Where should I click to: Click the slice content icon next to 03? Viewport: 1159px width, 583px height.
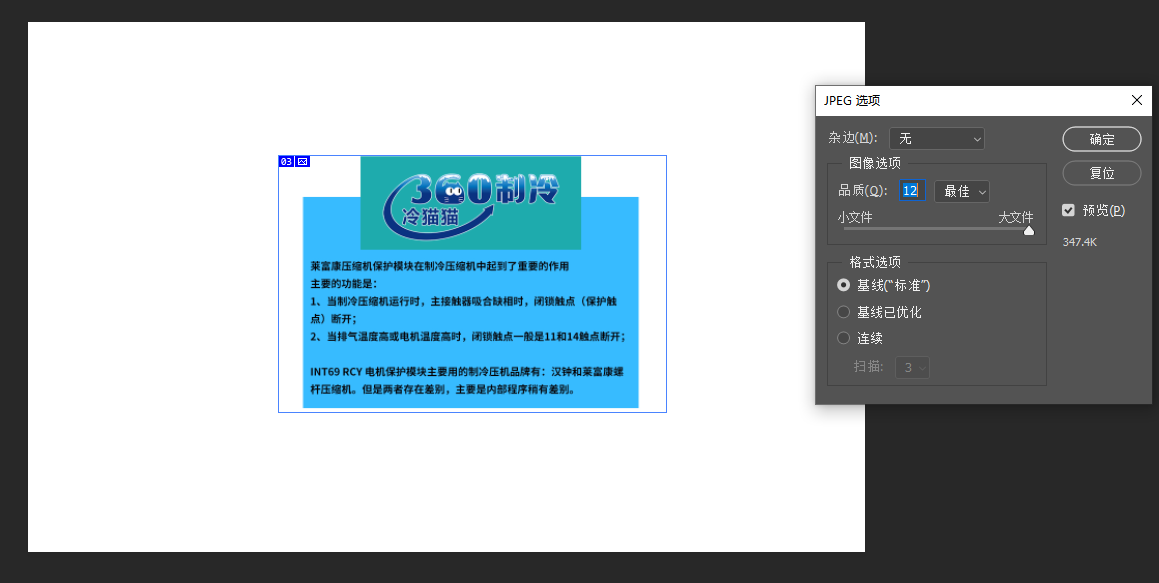pyautogui.click(x=301, y=161)
